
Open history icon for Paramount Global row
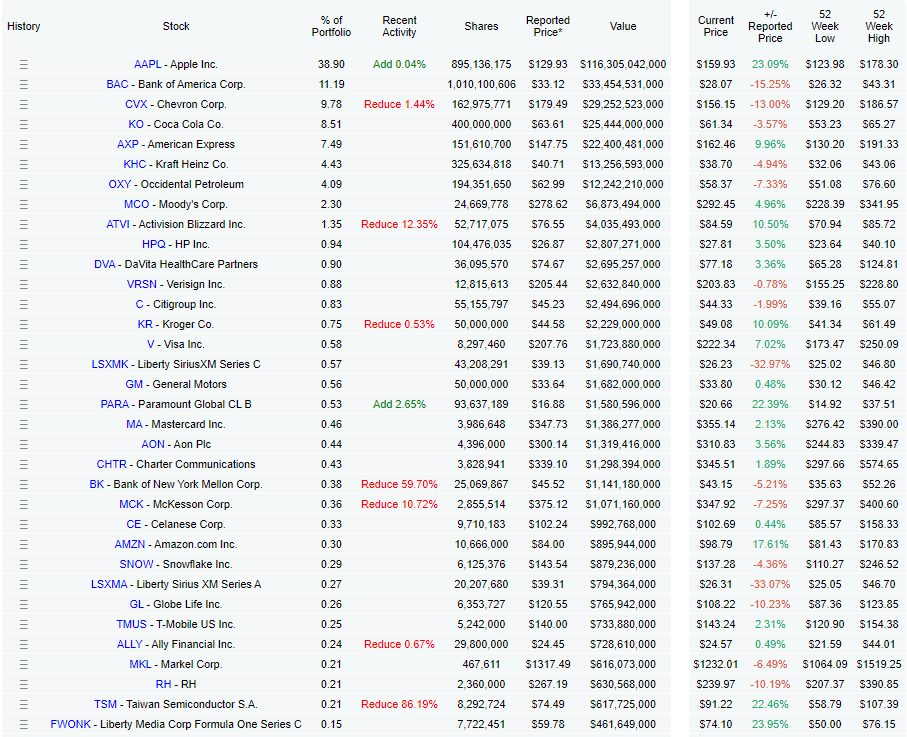pyautogui.click(x=24, y=405)
